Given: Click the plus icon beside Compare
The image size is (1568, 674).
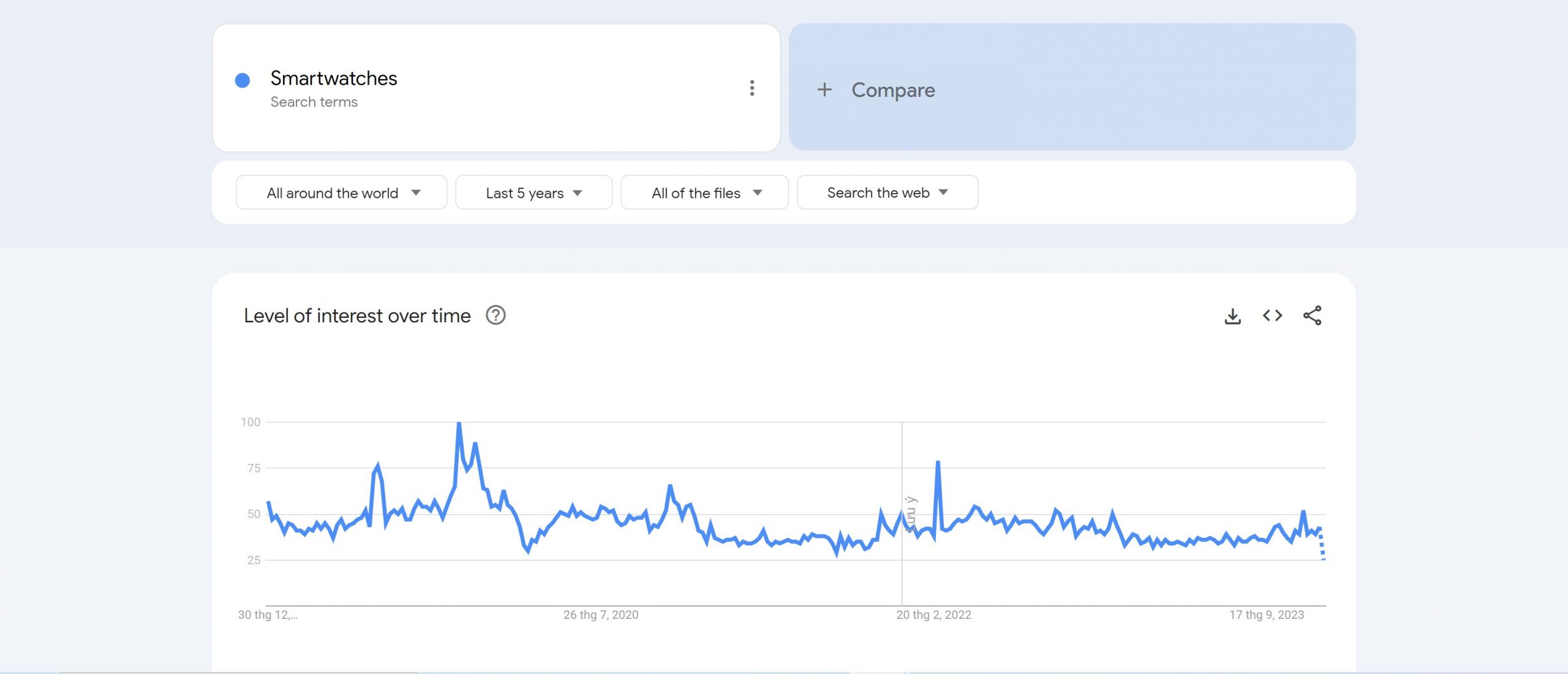Looking at the screenshot, I should pos(824,90).
